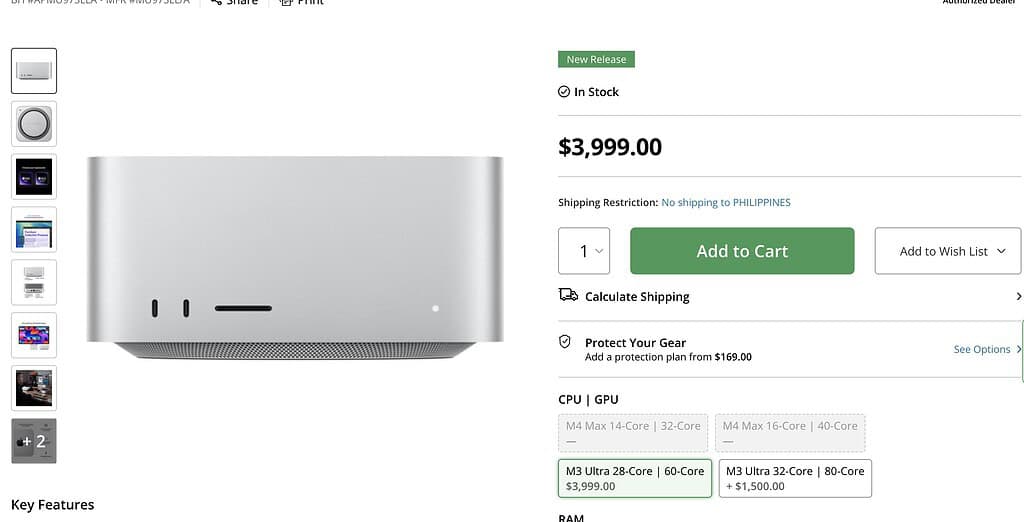
Task: Select the second thumbnail showing the round underside
Action: click(x=34, y=123)
